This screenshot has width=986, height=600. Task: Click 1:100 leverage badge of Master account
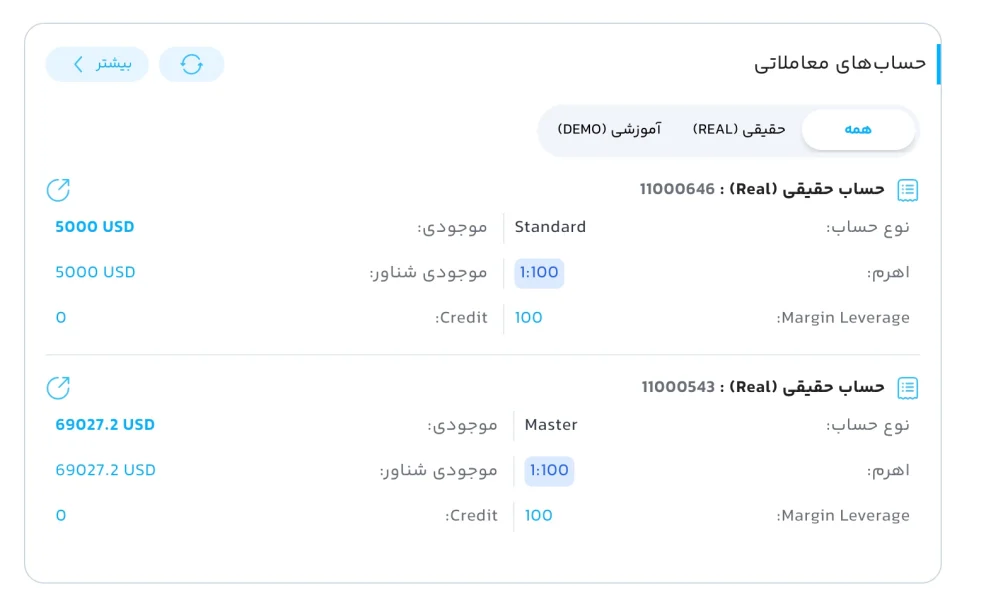[549, 471]
